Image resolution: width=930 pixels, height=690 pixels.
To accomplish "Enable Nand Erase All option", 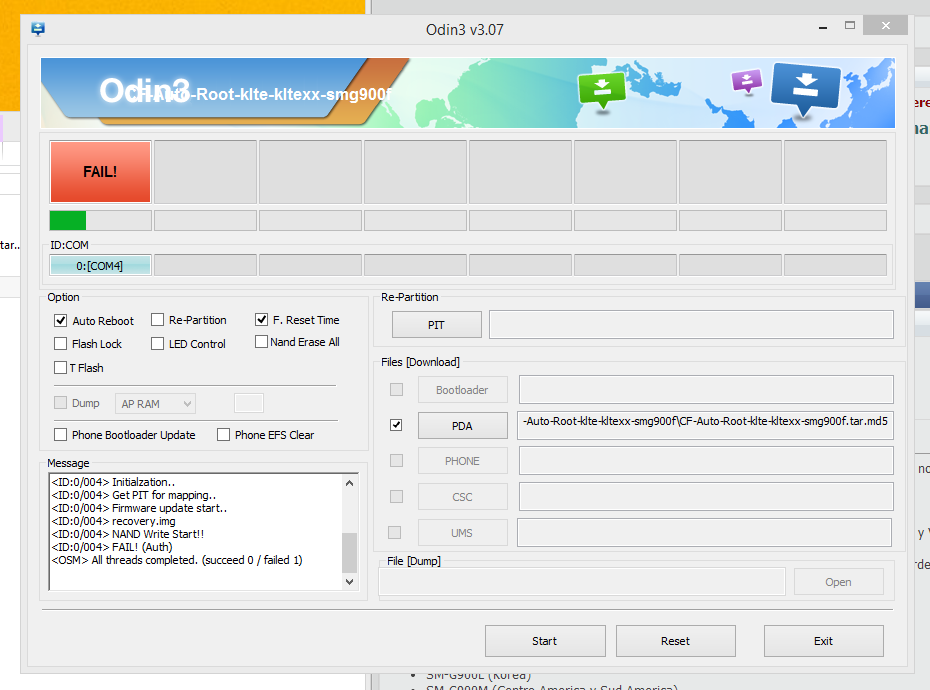I will [261, 342].
